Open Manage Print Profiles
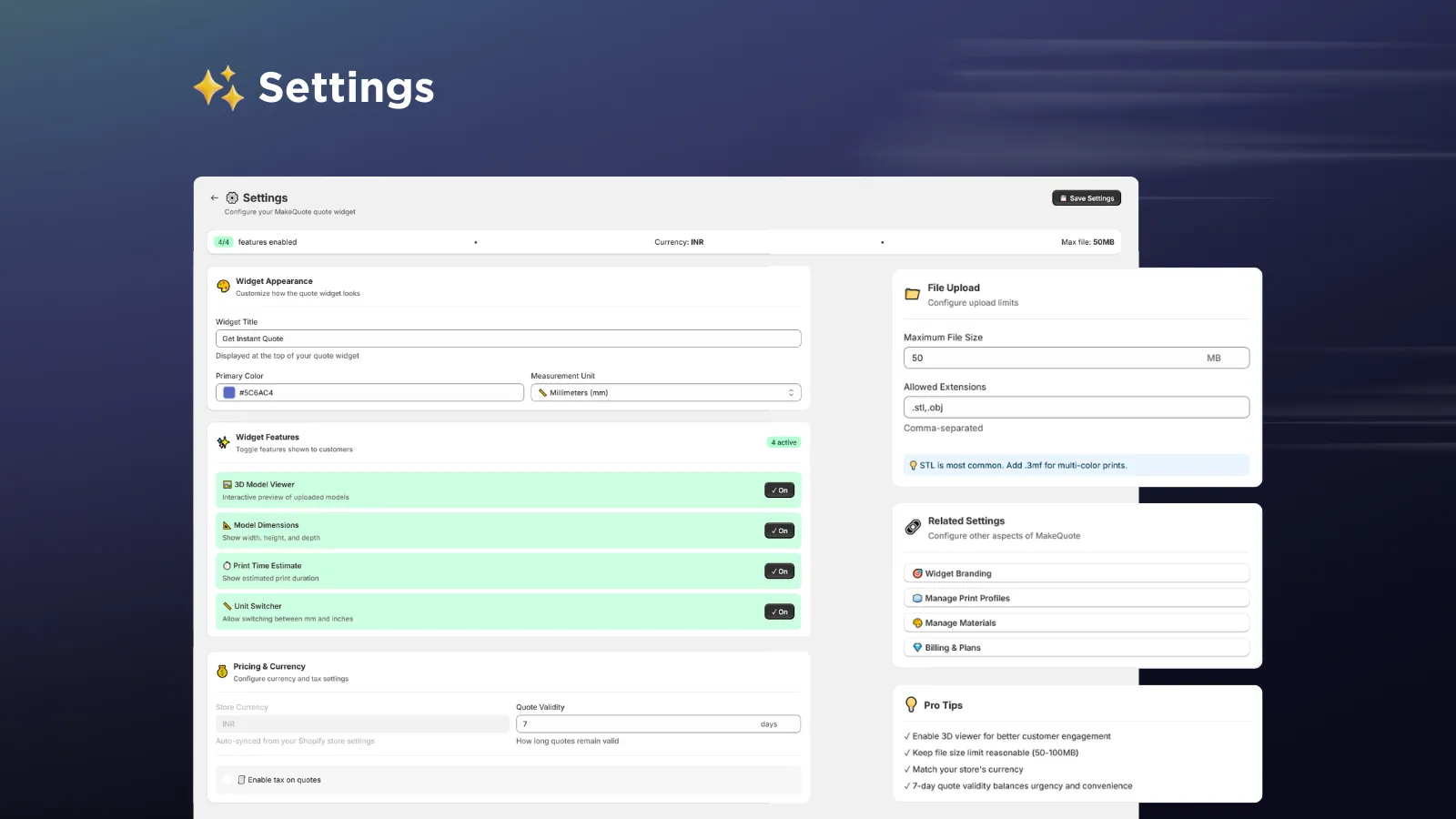The height and width of the screenshot is (819, 1456). pos(1076,598)
